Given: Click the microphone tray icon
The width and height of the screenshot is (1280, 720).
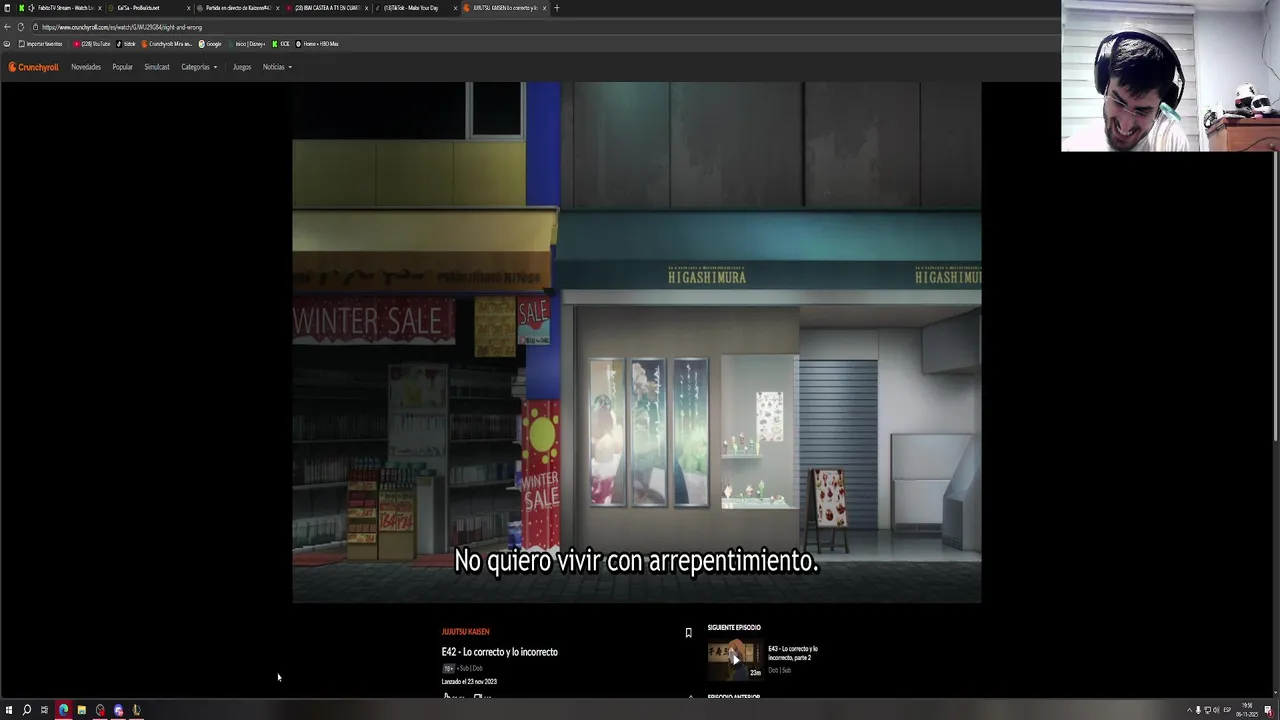Looking at the screenshot, I should point(1198,710).
